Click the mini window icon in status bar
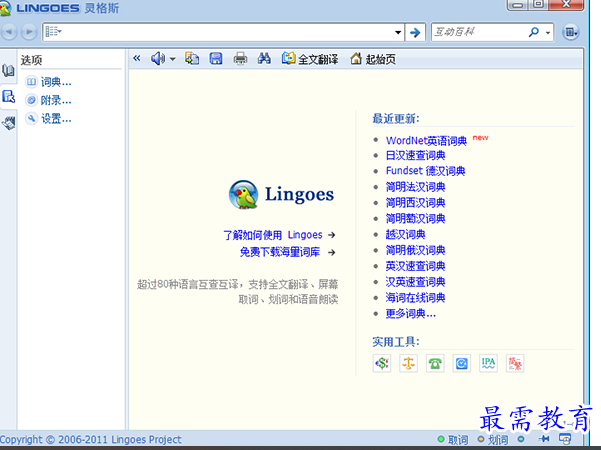Screen dimensions: 601x450 point(565,439)
